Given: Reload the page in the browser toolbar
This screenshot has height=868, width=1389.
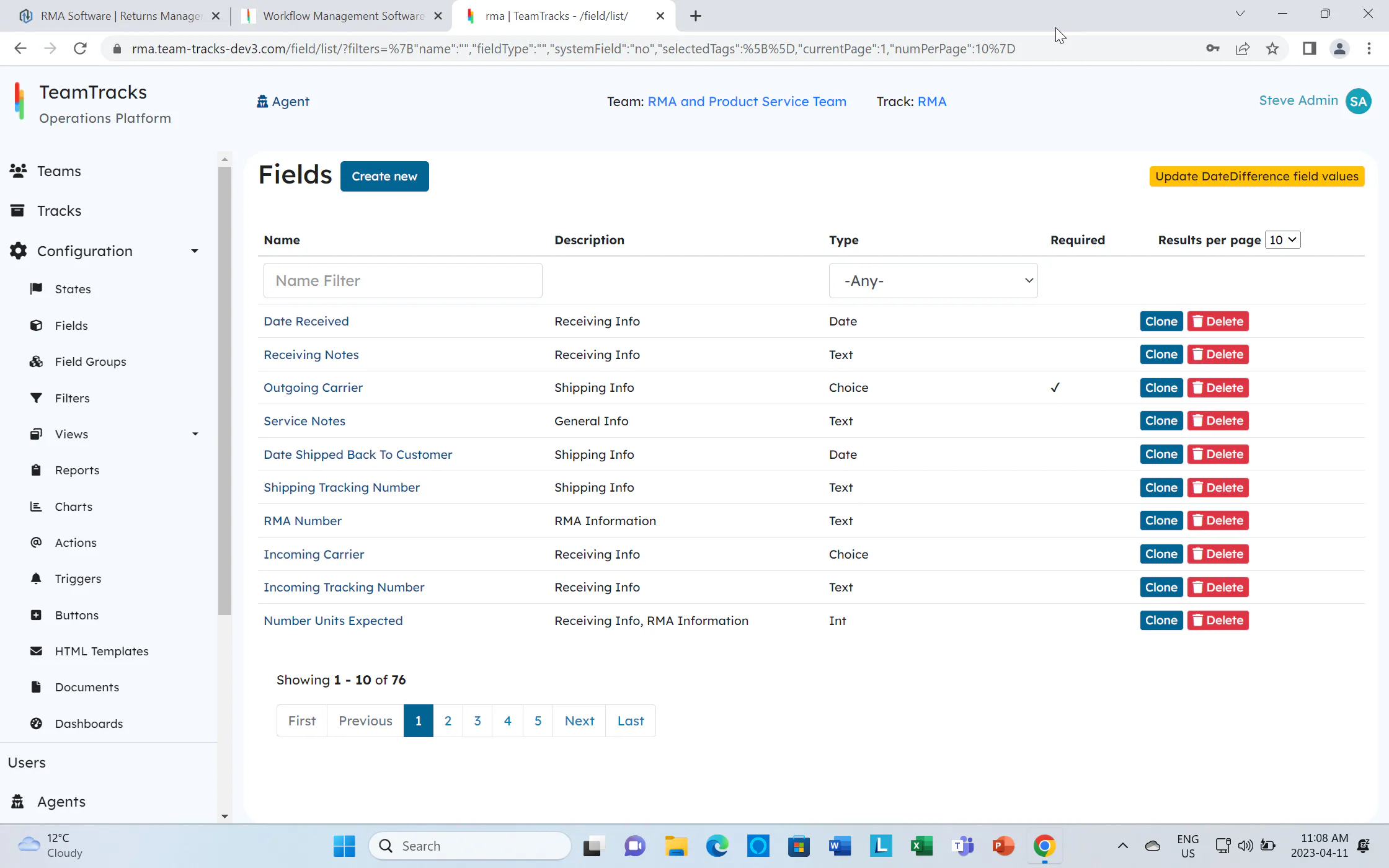Looking at the screenshot, I should pyautogui.click(x=80, y=48).
